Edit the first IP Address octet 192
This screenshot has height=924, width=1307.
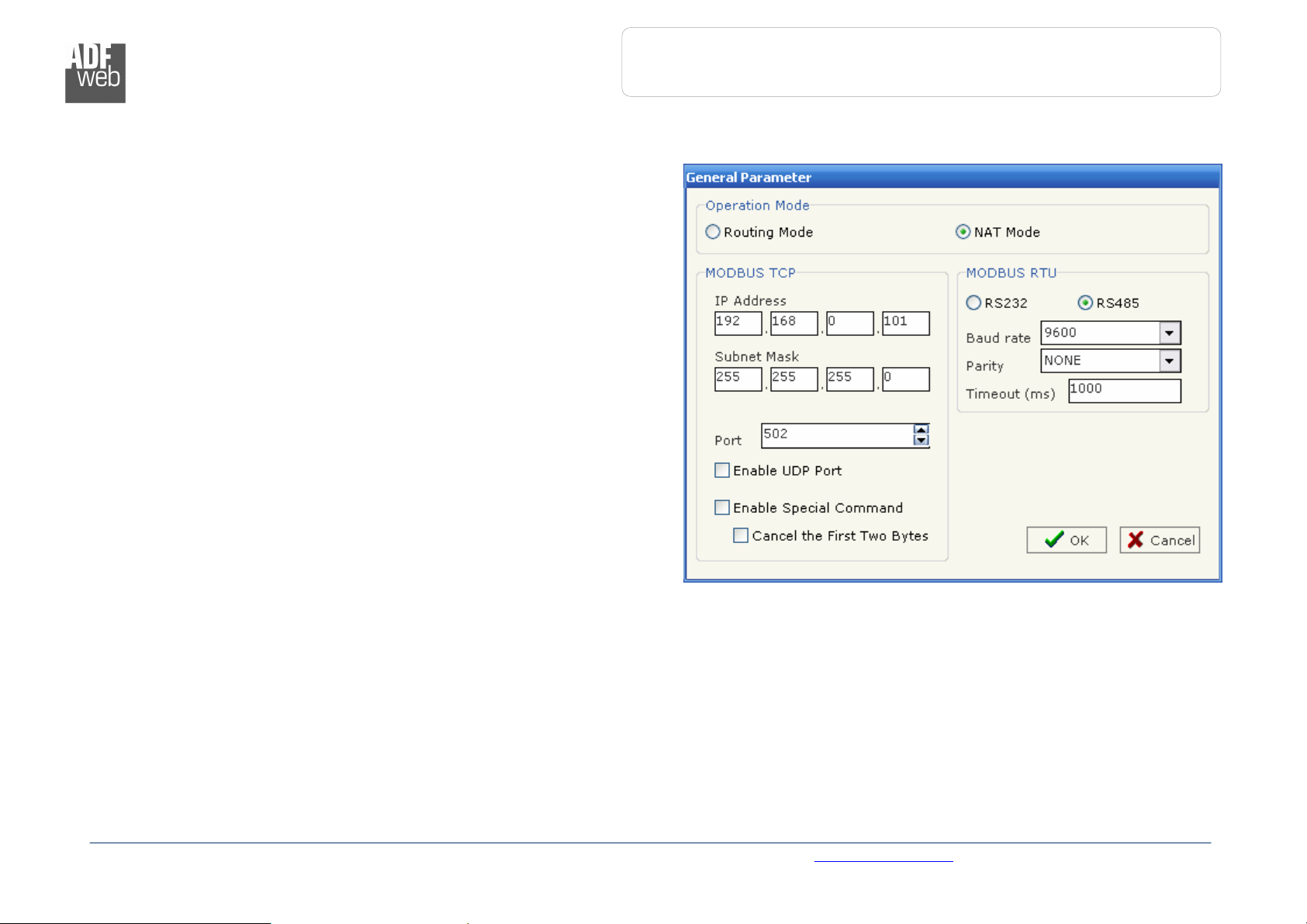(738, 323)
